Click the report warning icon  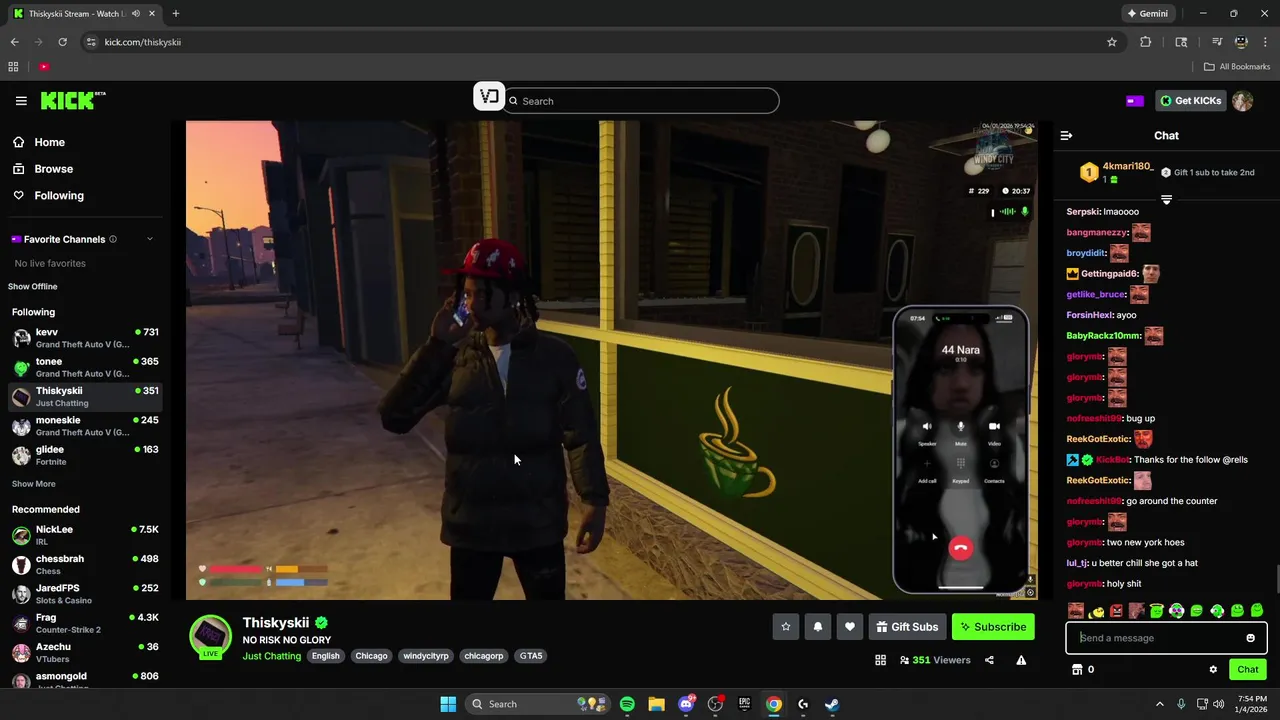(x=1021, y=660)
